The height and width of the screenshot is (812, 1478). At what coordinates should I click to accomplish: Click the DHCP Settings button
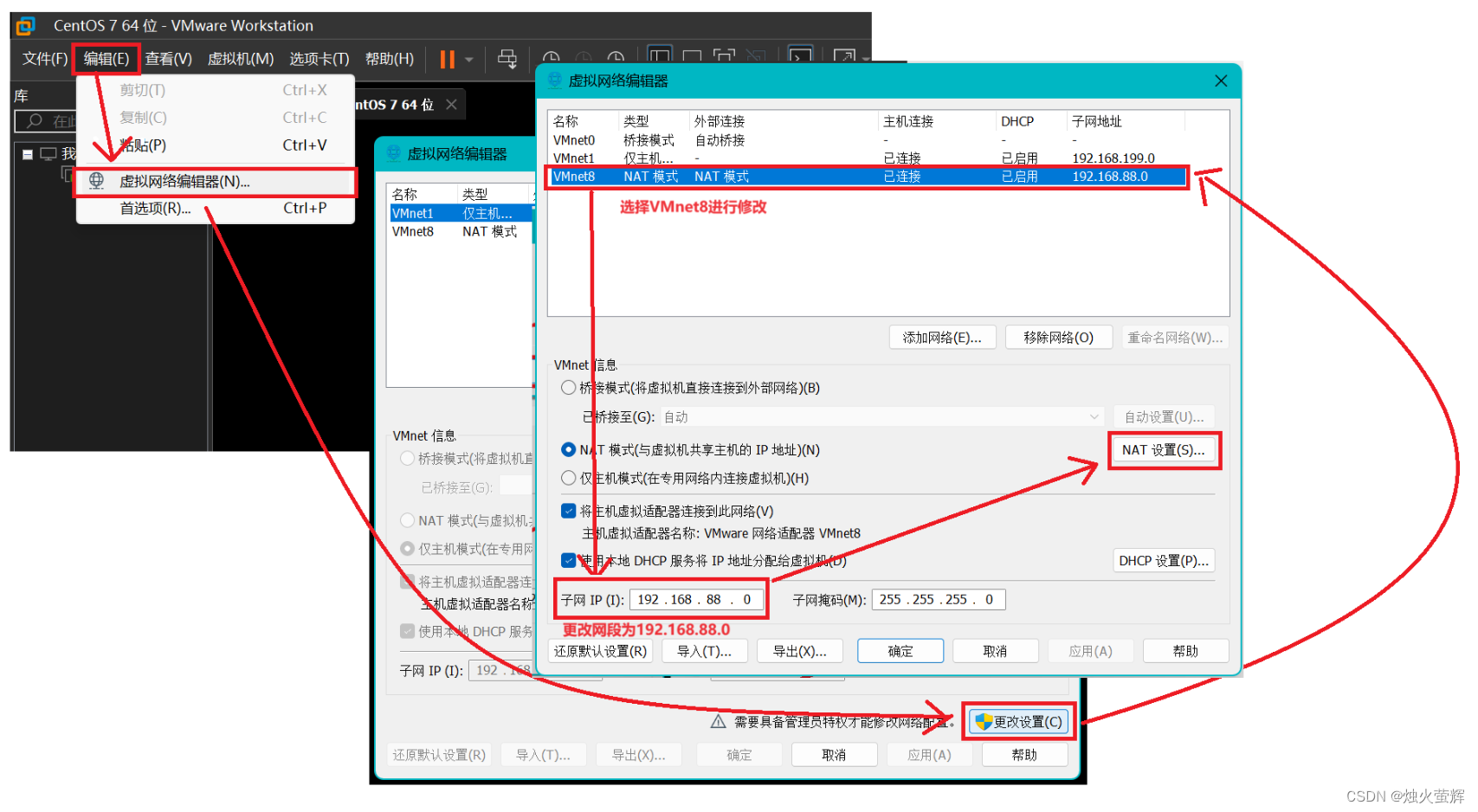click(x=1163, y=561)
